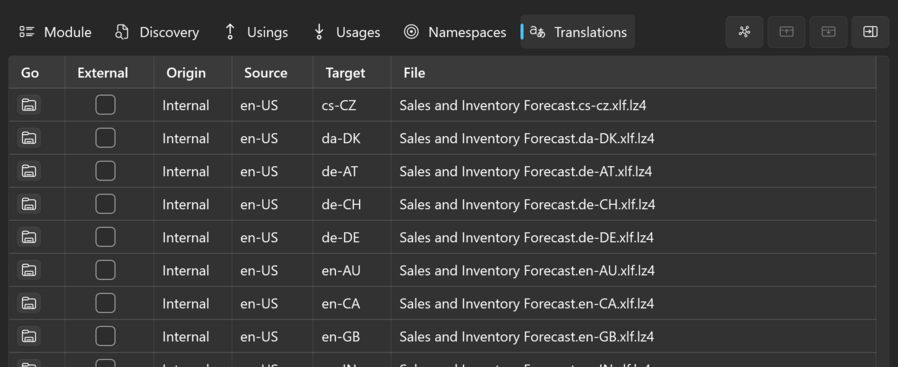Screen dimensions: 898x367
Task: Click the de-AT target cell
Action: [352, 171]
